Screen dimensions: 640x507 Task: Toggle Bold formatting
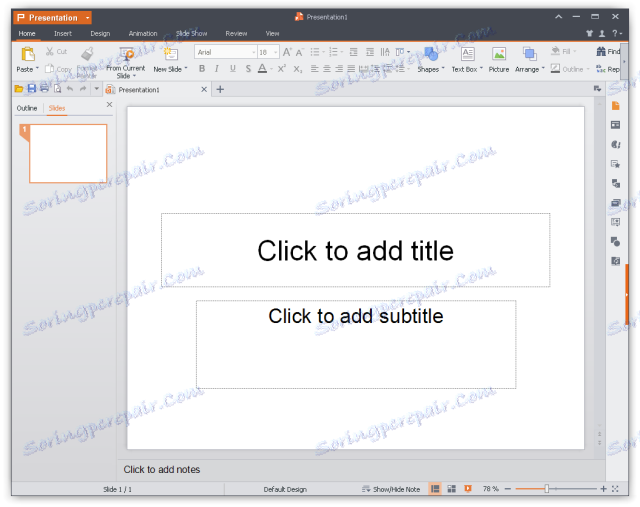(202, 69)
